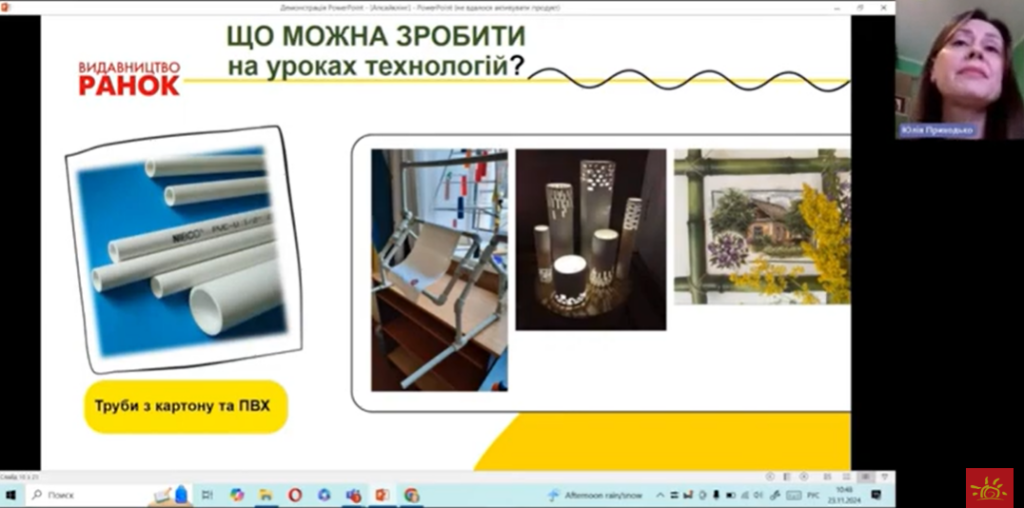1024x508 pixels.
Task: Open Task View from the taskbar
Action: click(x=207, y=495)
